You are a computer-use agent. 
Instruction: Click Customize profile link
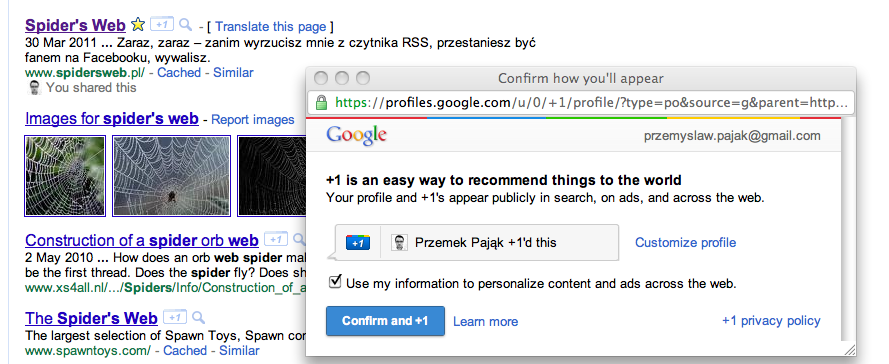pos(685,243)
